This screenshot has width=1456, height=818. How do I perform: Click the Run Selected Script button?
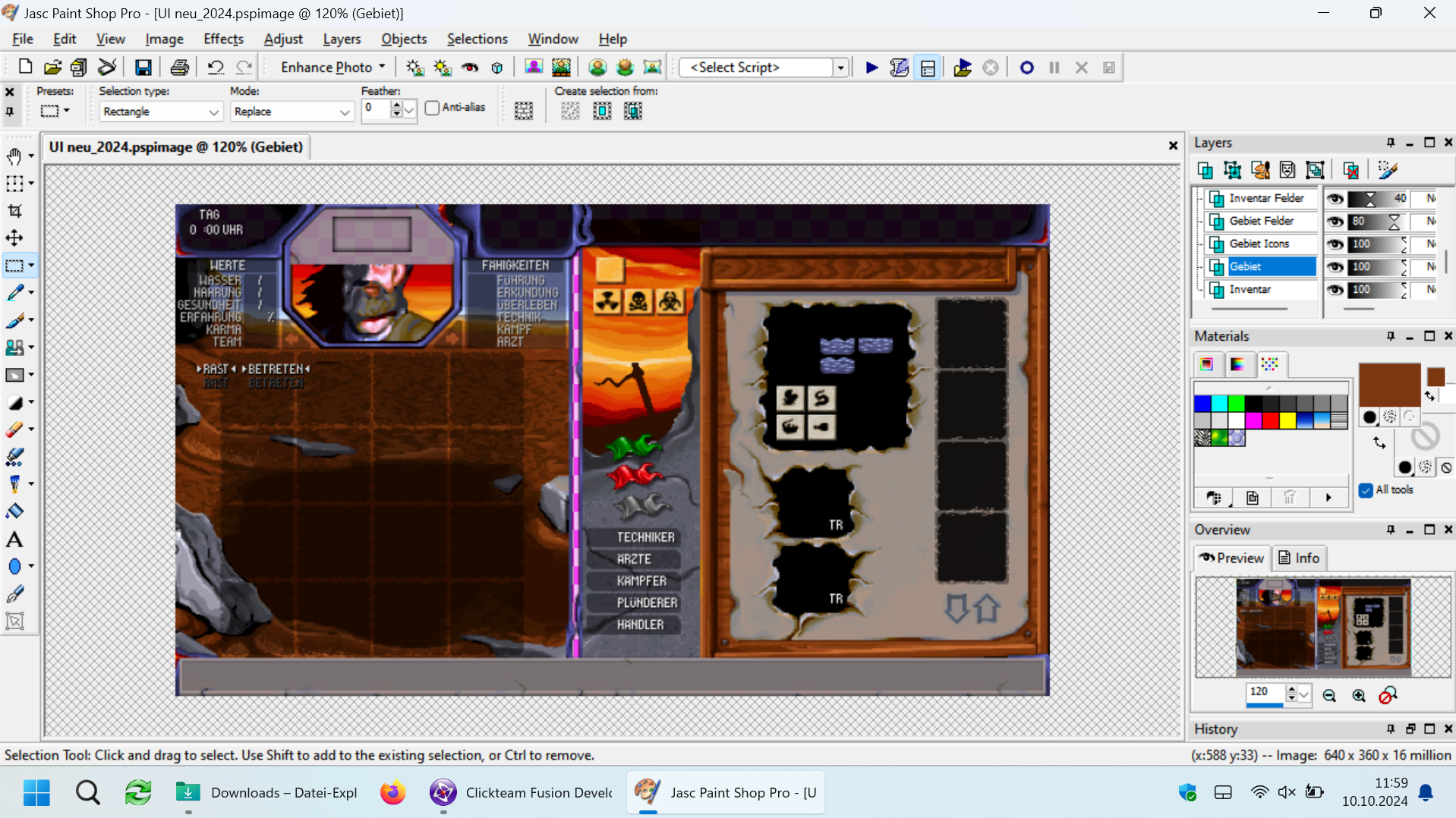pyautogui.click(x=871, y=68)
